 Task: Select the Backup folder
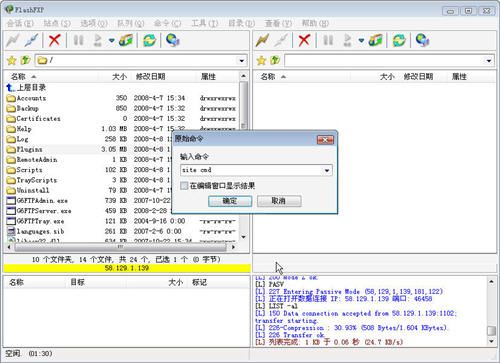[23, 108]
